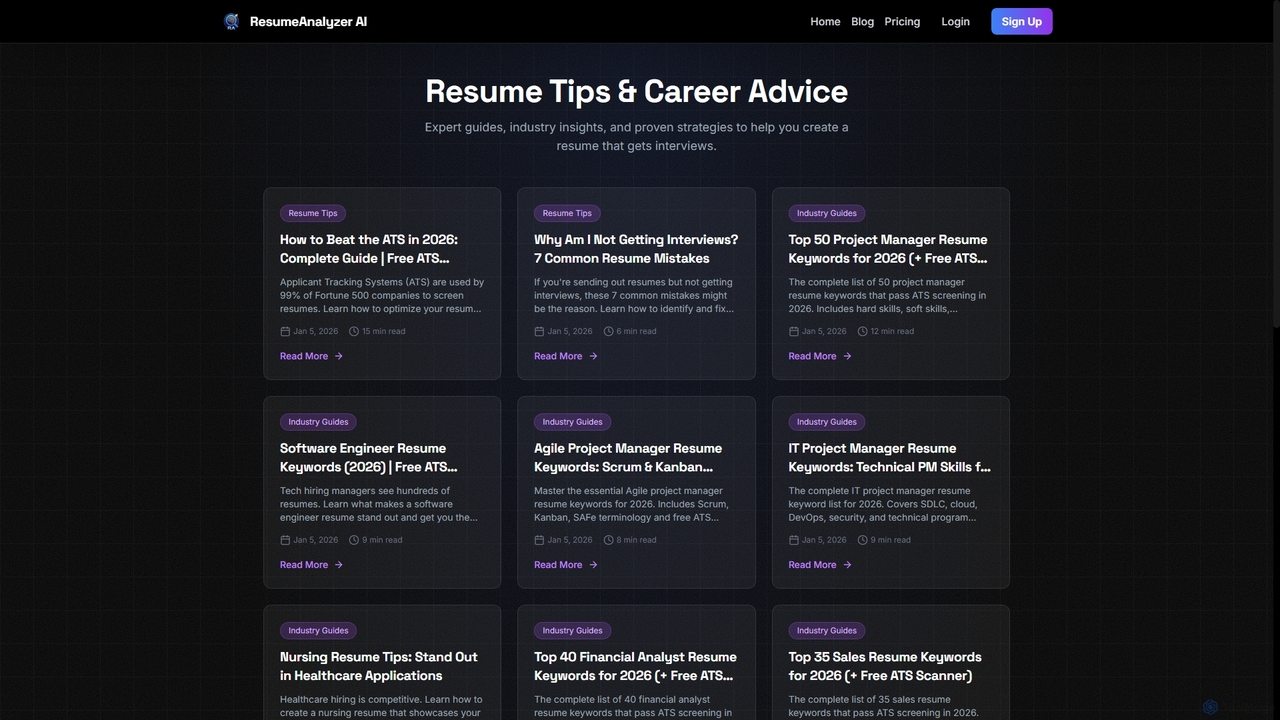Screen dimensions: 1280x720
Task: Select Industry Guides tag on IT Project Manager card
Action: [826, 422]
